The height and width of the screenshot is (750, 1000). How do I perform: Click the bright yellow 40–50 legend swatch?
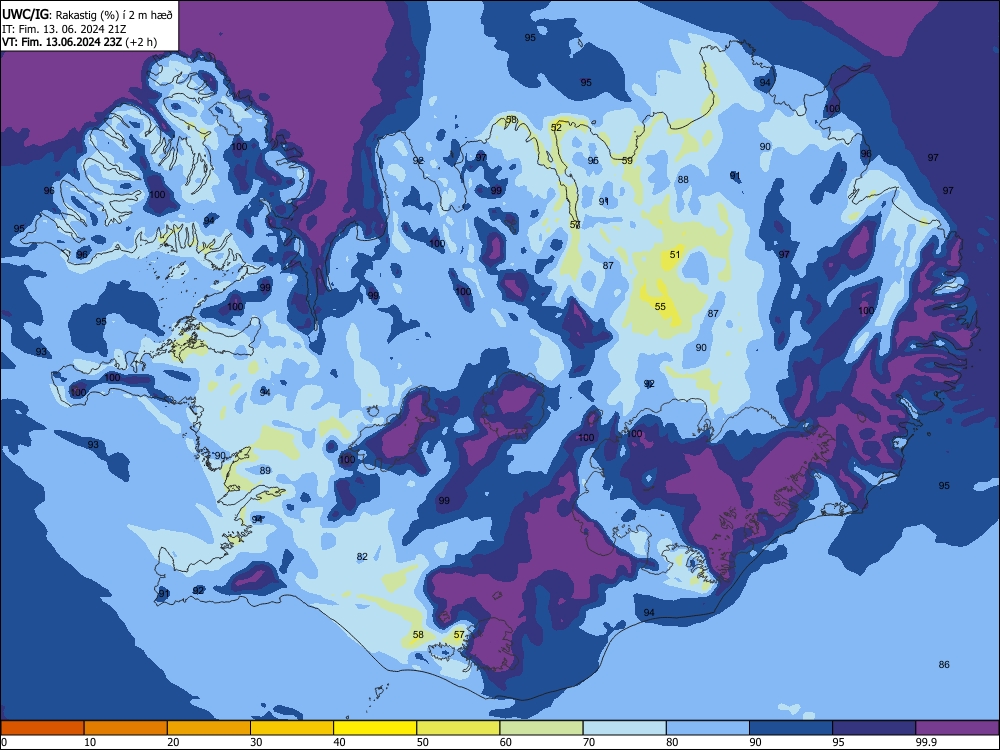tap(375, 728)
